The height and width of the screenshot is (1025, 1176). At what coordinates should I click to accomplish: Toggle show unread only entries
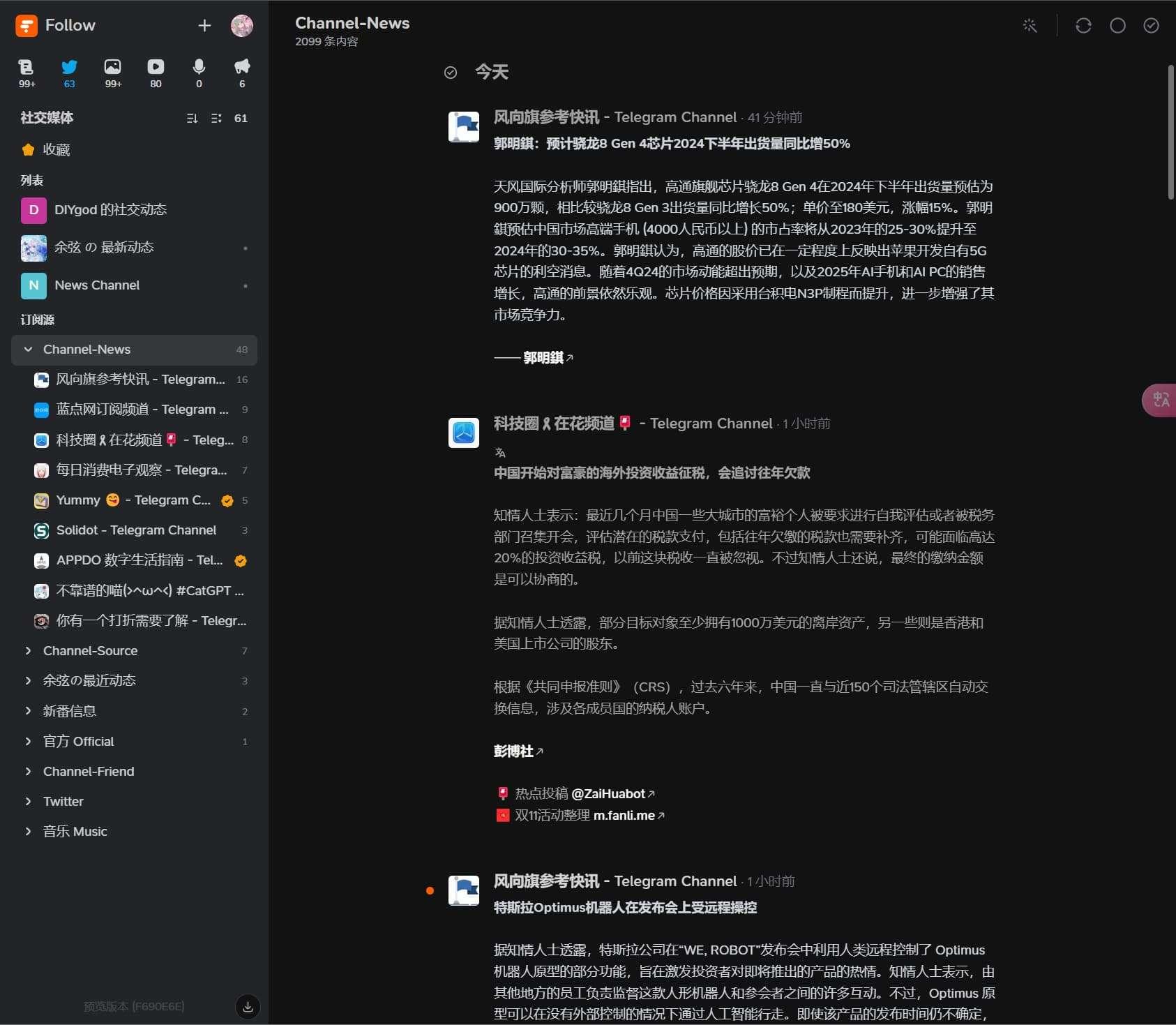(x=1117, y=26)
